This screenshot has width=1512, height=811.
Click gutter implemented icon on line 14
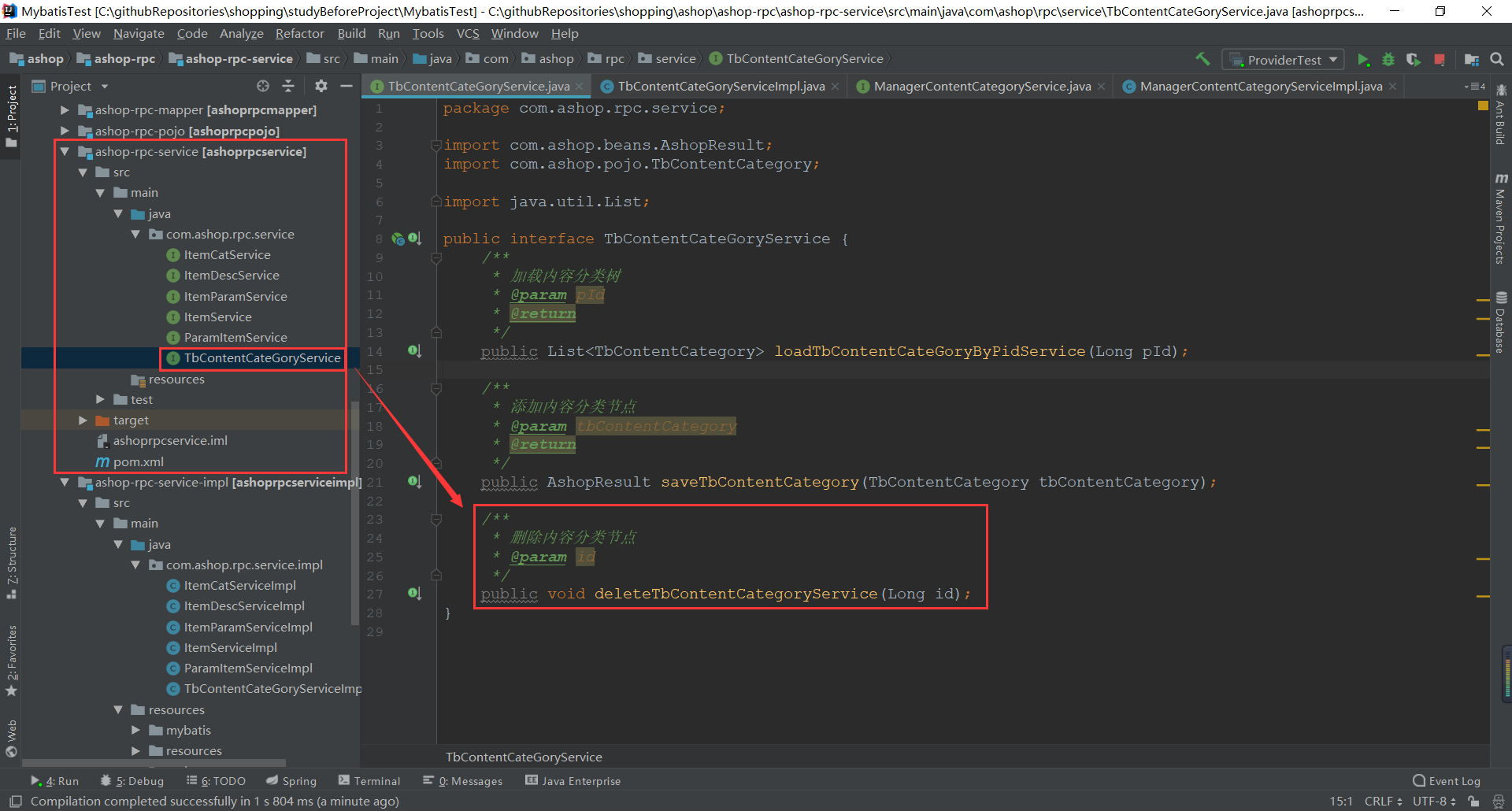point(414,350)
